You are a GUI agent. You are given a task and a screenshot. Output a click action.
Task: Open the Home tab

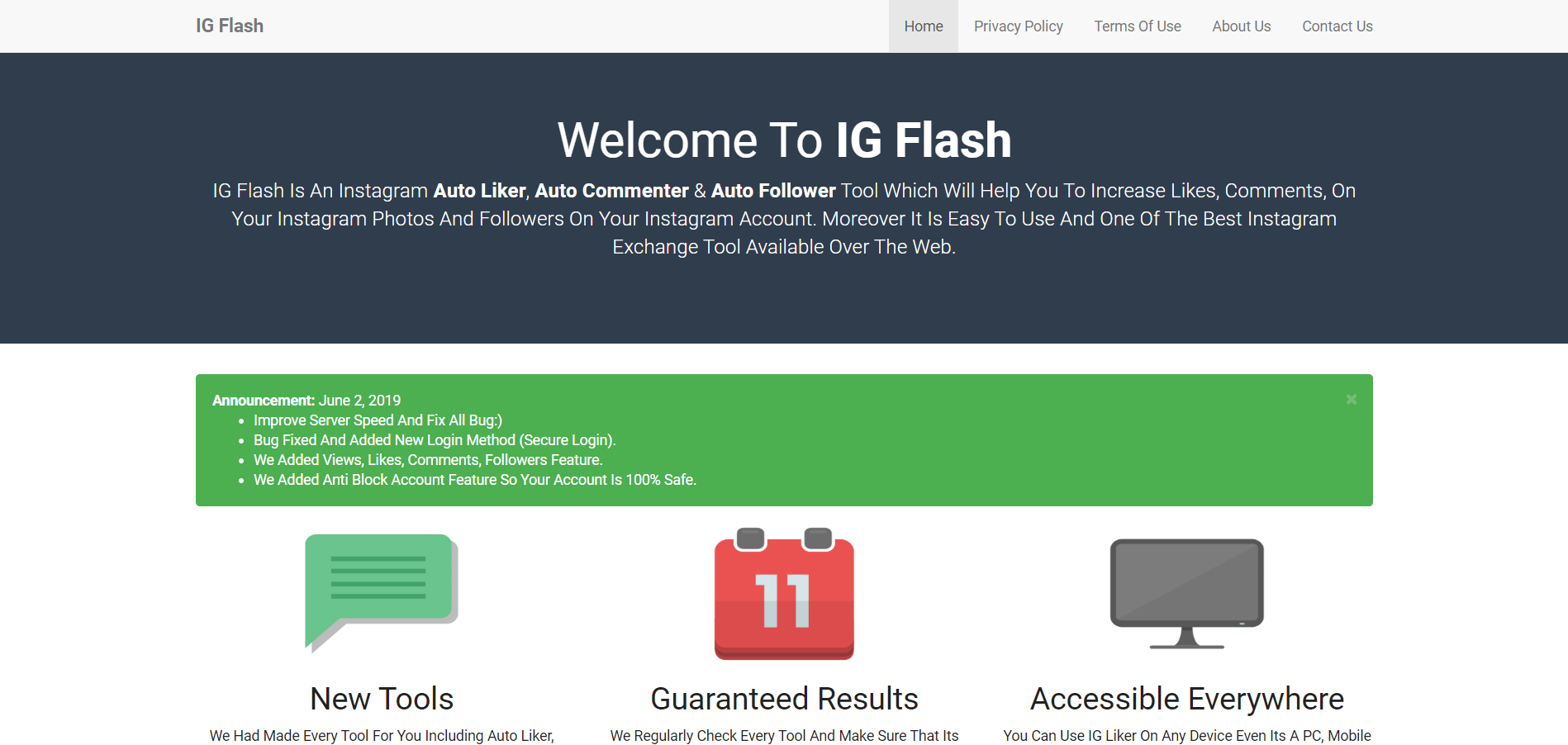coord(923,26)
